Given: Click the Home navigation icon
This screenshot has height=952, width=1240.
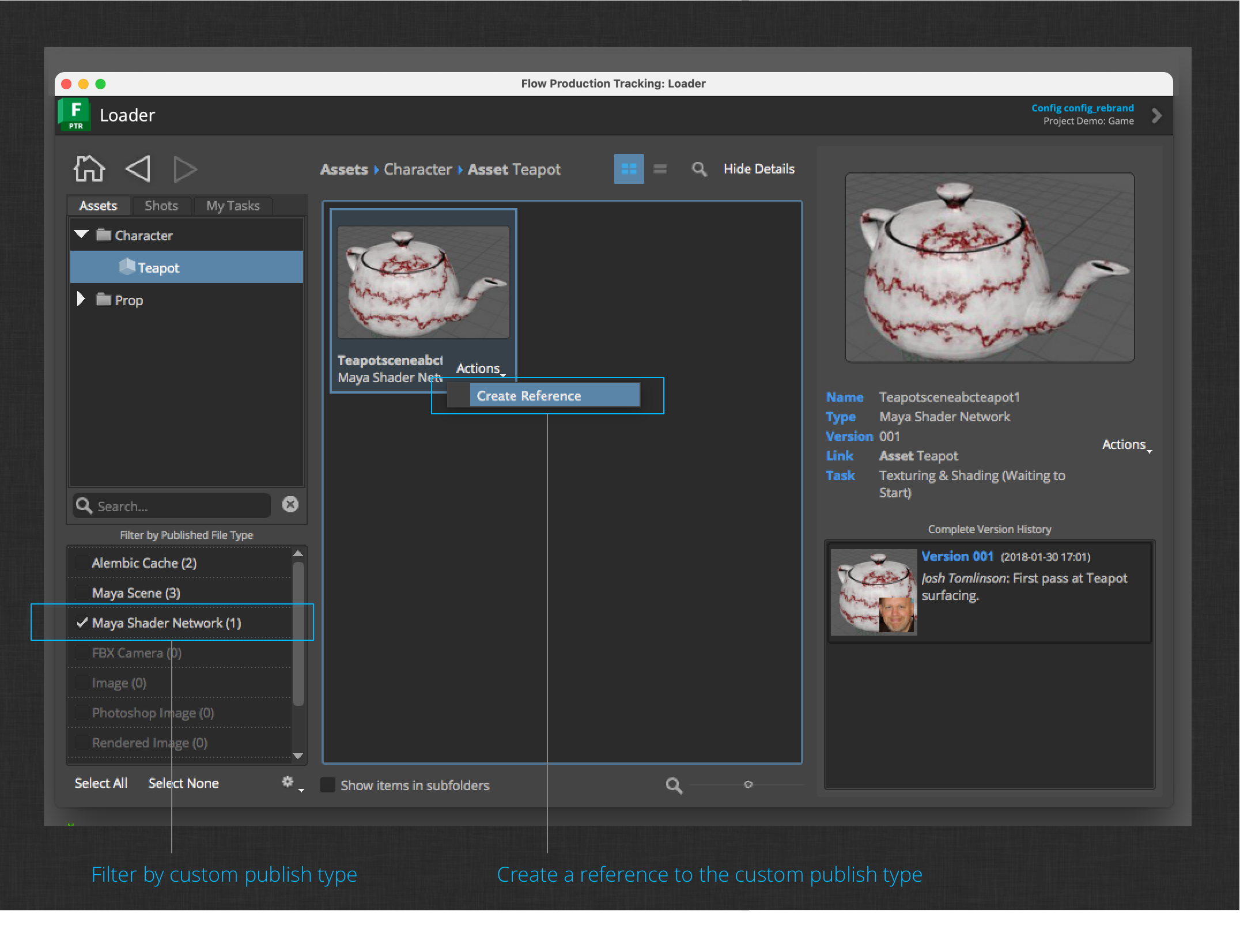Looking at the screenshot, I should coord(89,169).
